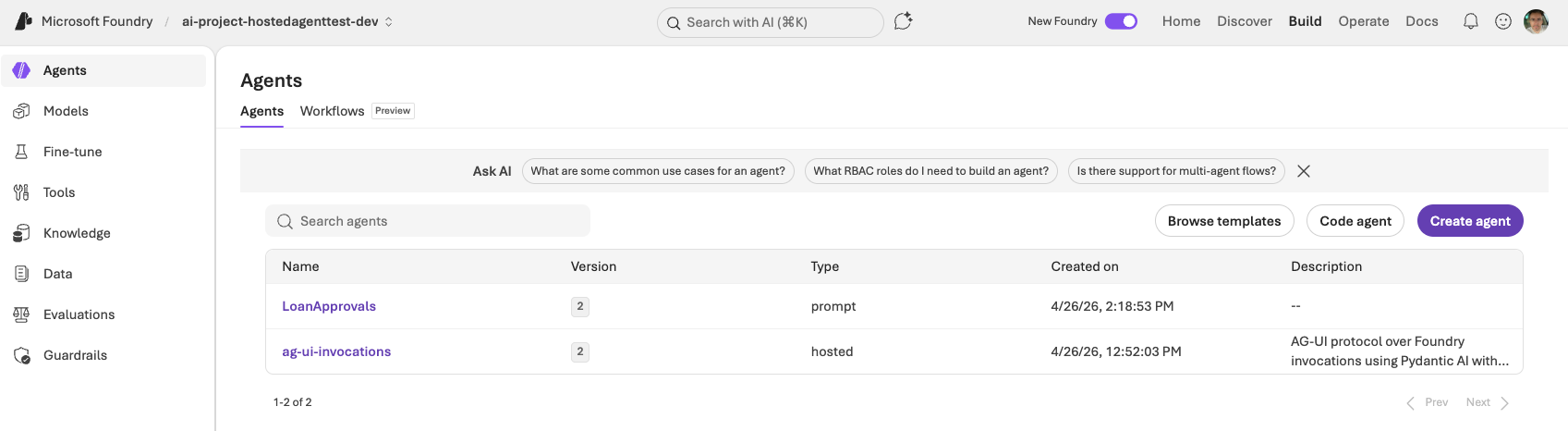The height and width of the screenshot is (431, 1568).
Task: Open the Operate menu in the top navigation
Action: pos(1363,21)
